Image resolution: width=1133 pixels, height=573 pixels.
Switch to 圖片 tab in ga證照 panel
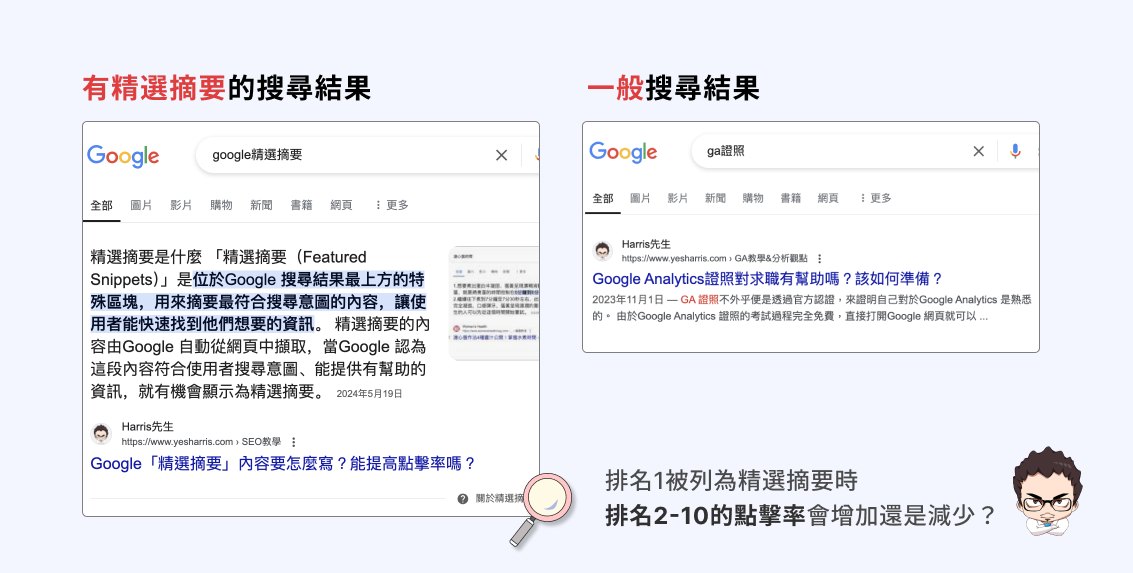640,198
